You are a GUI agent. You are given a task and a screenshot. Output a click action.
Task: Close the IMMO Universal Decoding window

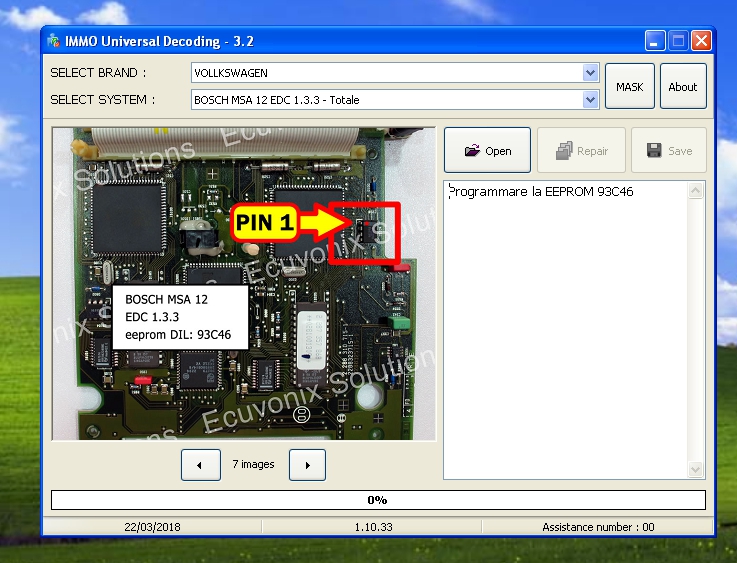pyautogui.click(x=701, y=41)
